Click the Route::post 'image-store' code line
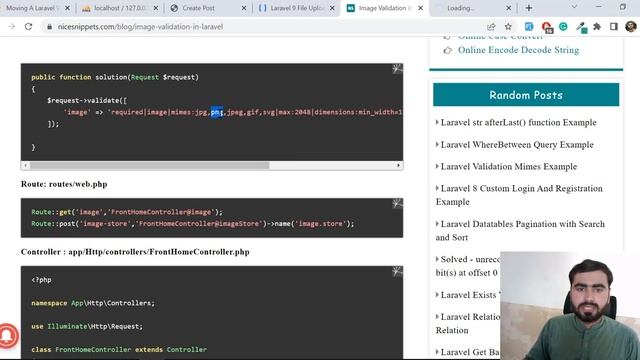The image size is (640, 360). (x=193, y=224)
